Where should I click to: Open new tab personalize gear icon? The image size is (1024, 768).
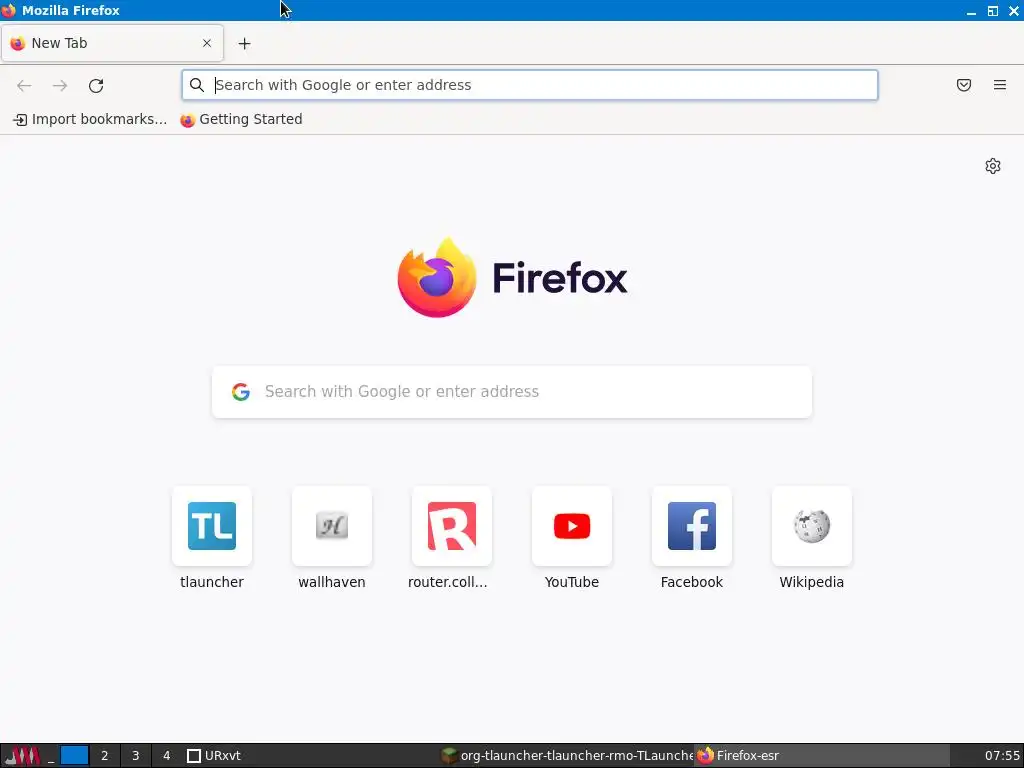(x=993, y=166)
